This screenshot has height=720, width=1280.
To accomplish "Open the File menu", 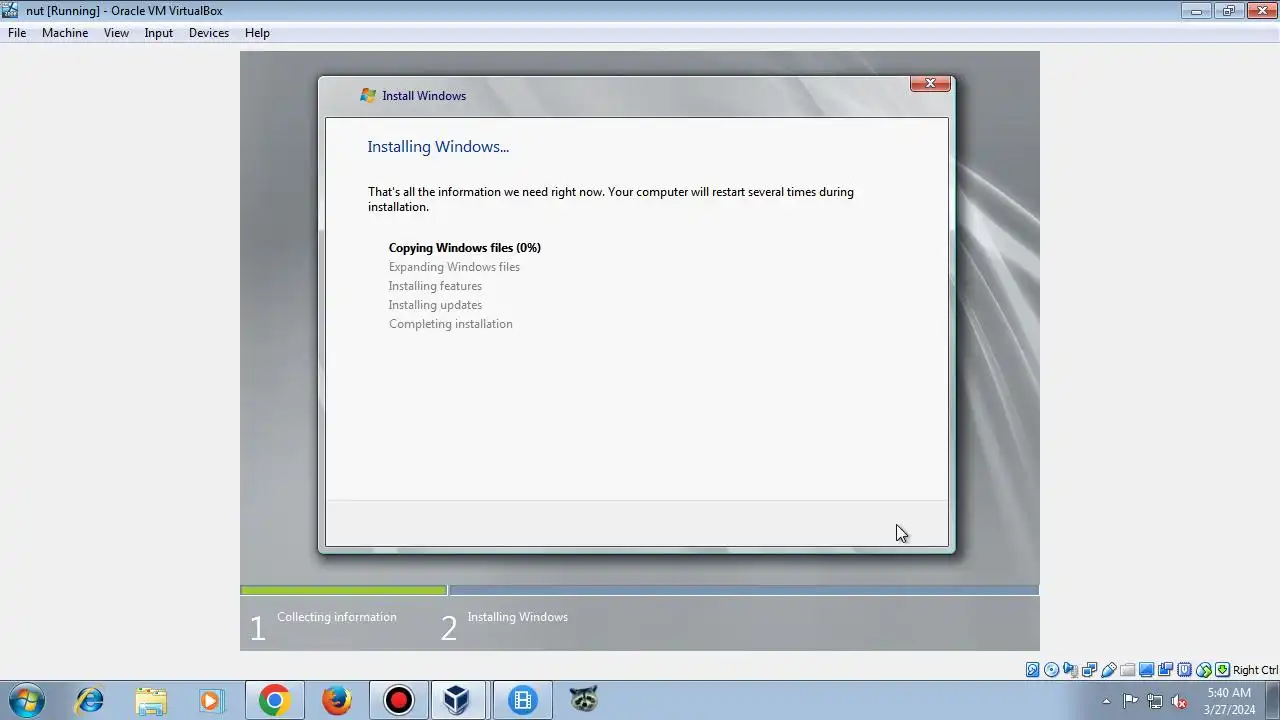I will [x=17, y=33].
